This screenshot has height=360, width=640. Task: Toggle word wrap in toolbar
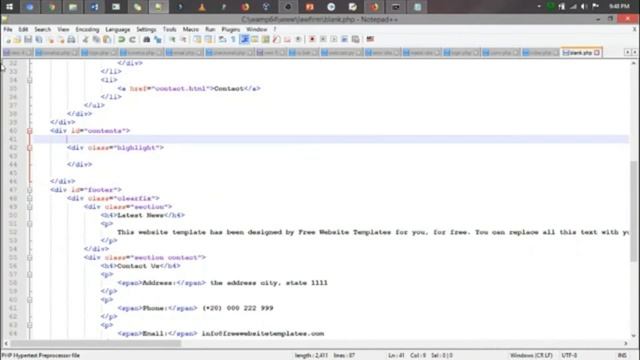pyautogui.click(x=222, y=40)
